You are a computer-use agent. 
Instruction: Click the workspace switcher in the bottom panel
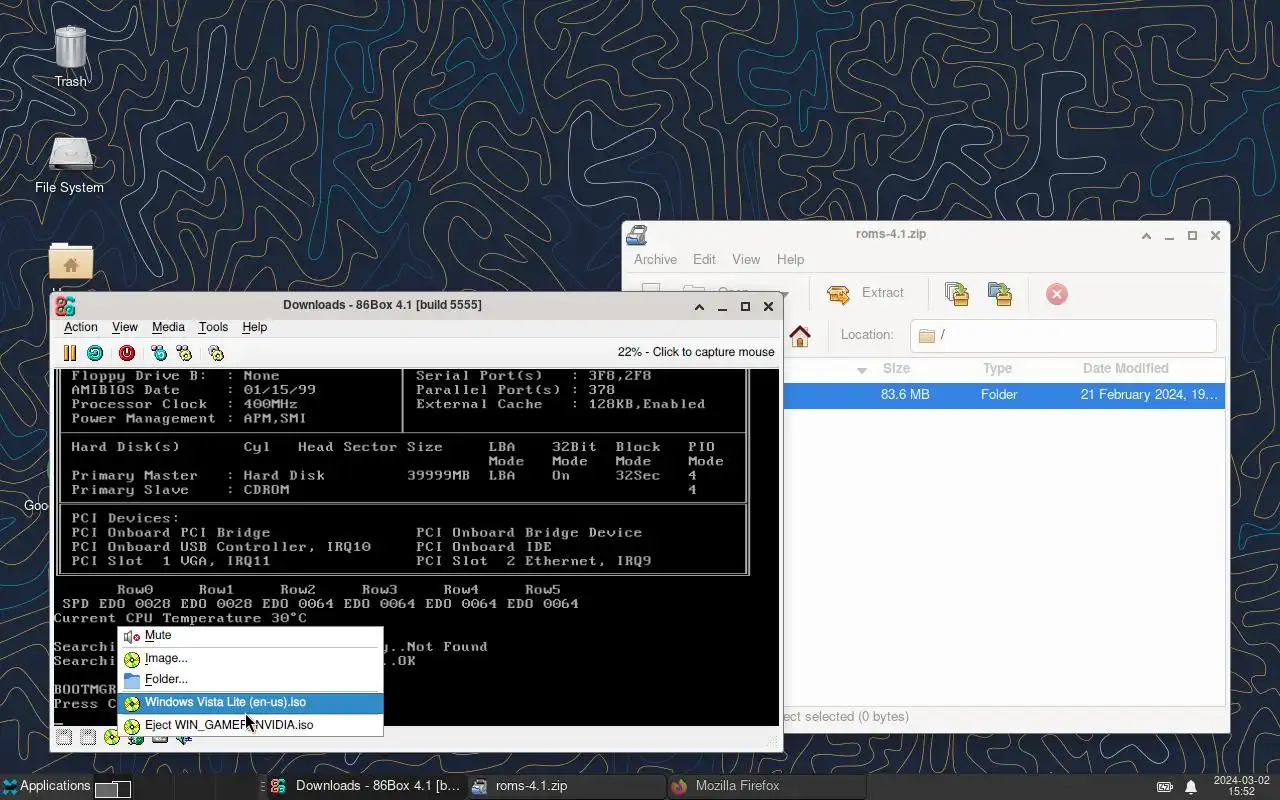point(113,789)
